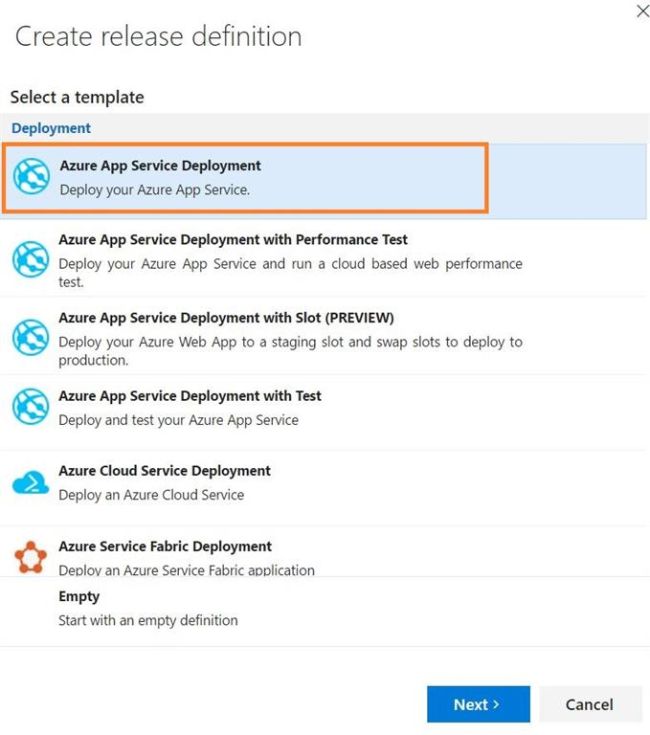Screen dimensions: 650x735
Task: Select Azure Service Fabric Deployment template
Action: pyautogui.click(x=165, y=547)
